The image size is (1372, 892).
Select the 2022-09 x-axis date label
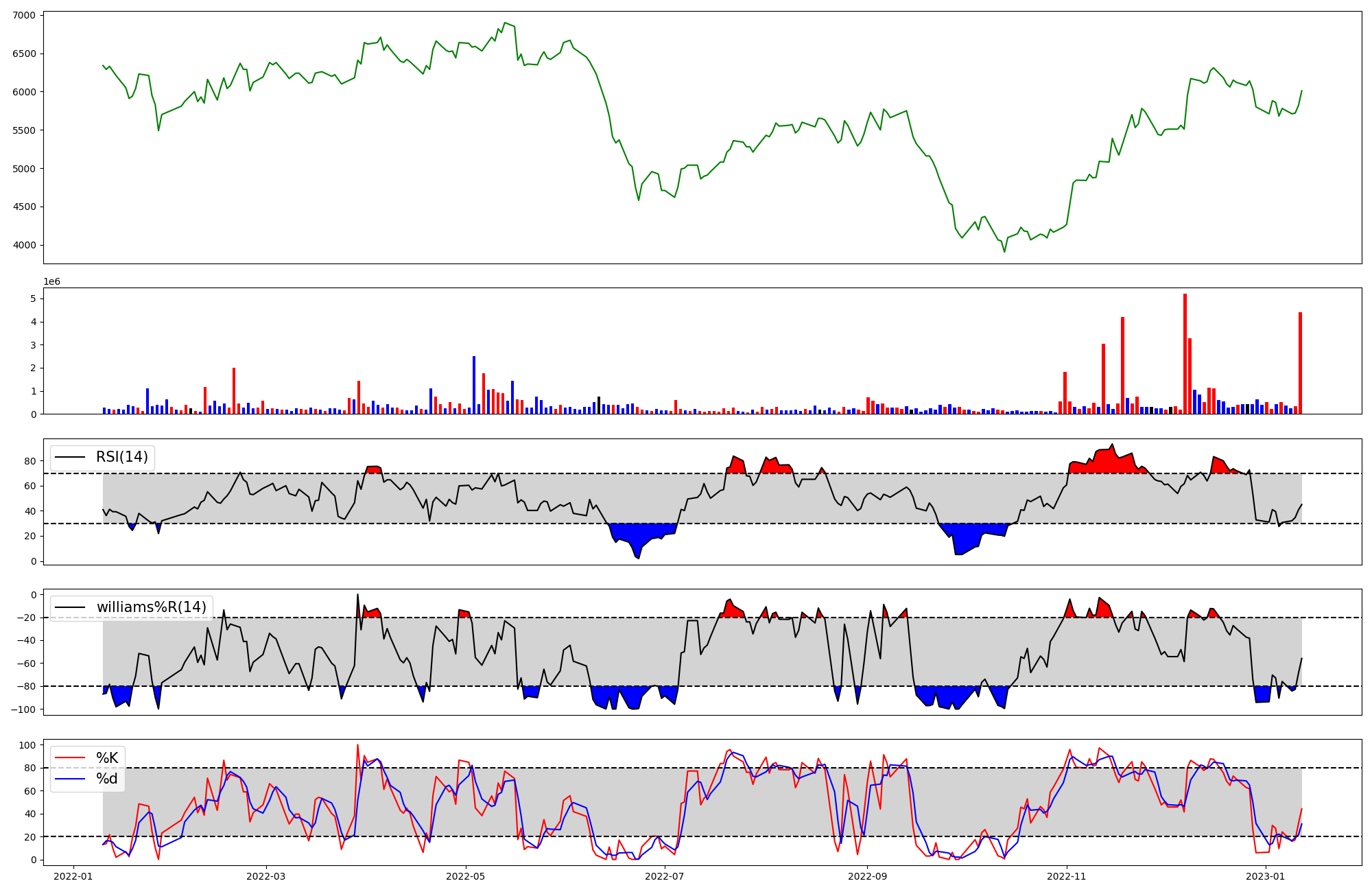[867, 876]
